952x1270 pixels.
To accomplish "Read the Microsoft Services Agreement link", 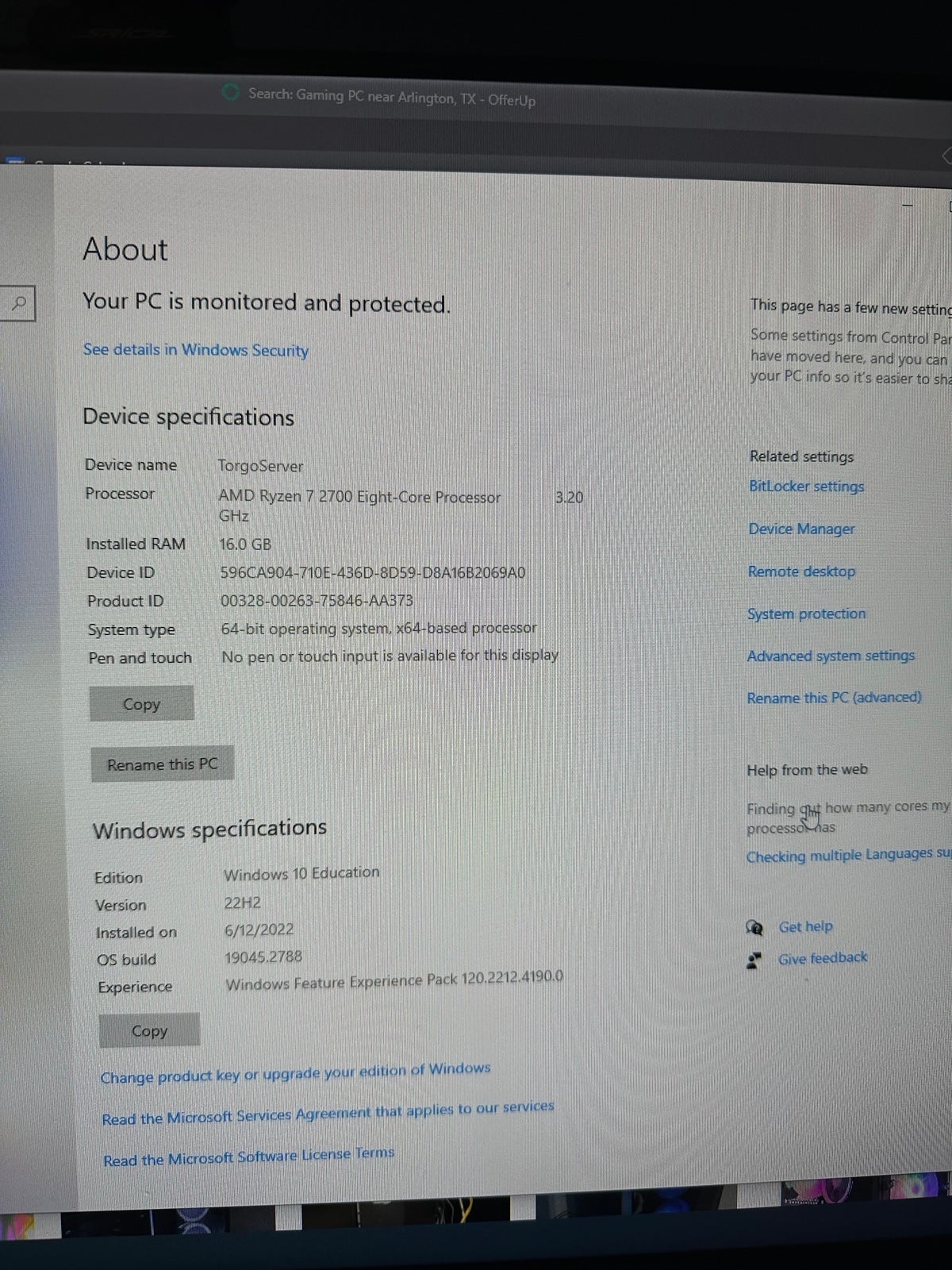I will point(328,1113).
